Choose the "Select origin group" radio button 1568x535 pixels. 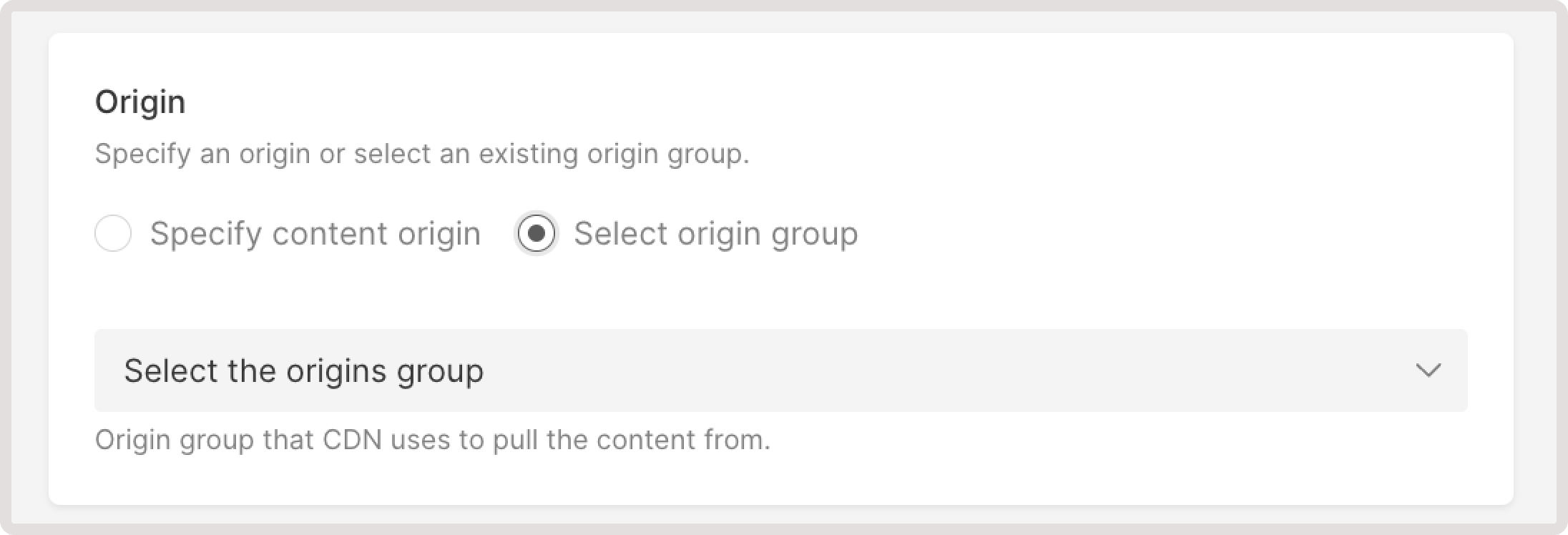tap(536, 233)
